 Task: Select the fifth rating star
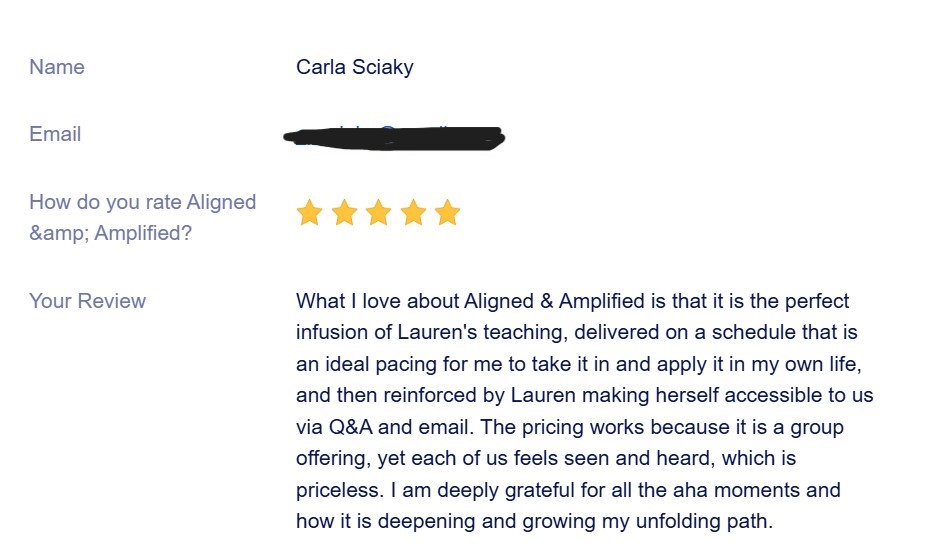click(447, 212)
